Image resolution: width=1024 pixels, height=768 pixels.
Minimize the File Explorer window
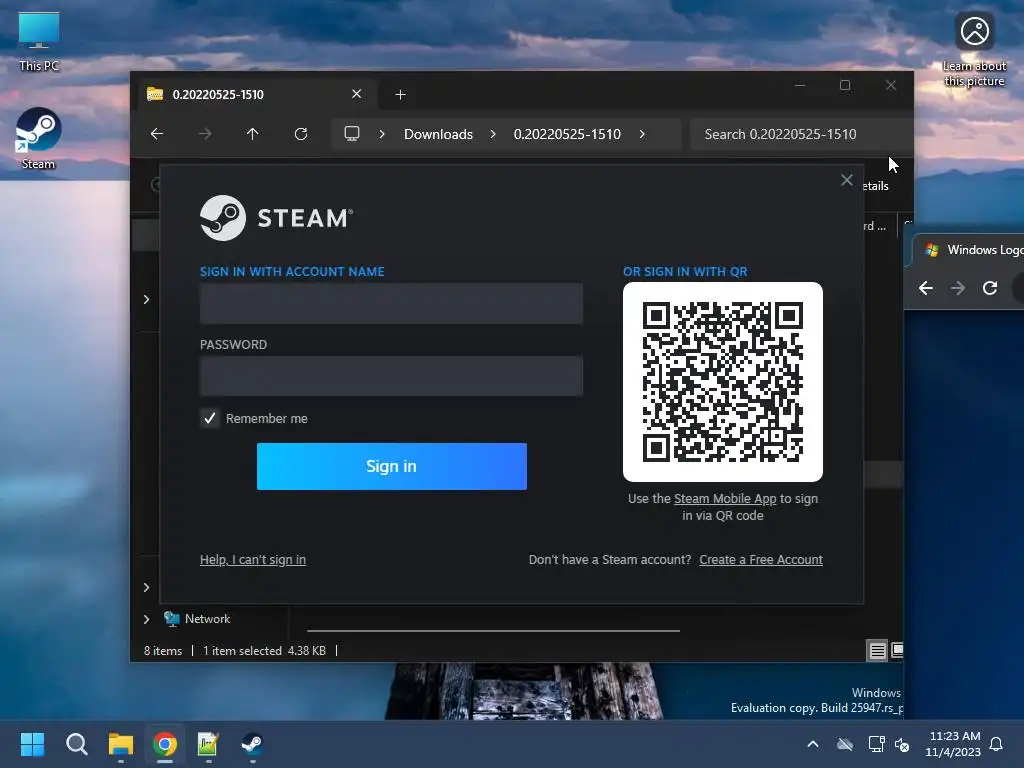point(800,86)
